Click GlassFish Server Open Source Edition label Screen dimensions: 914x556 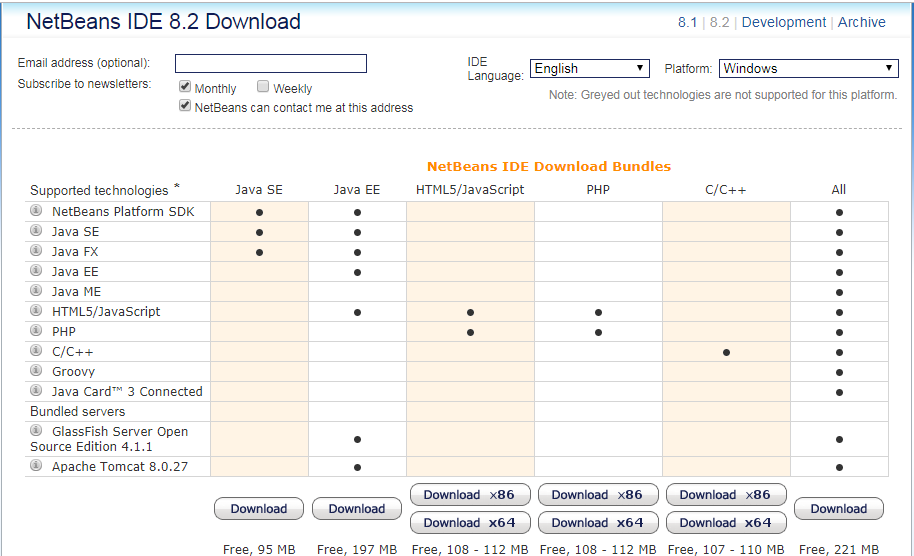(109, 439)
